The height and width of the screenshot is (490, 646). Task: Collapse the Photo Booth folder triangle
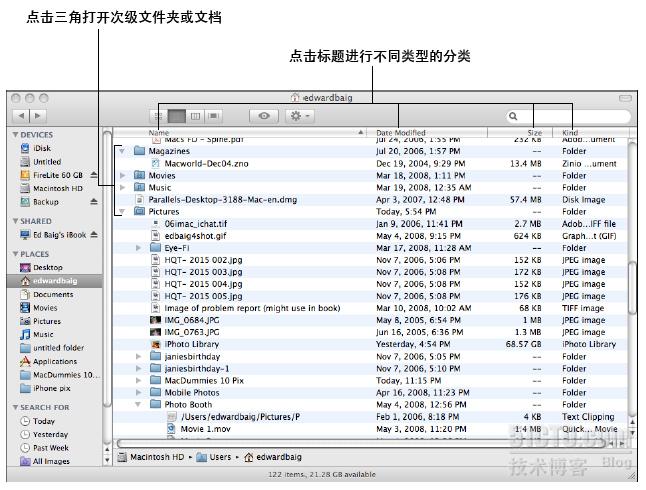[138, 405]
